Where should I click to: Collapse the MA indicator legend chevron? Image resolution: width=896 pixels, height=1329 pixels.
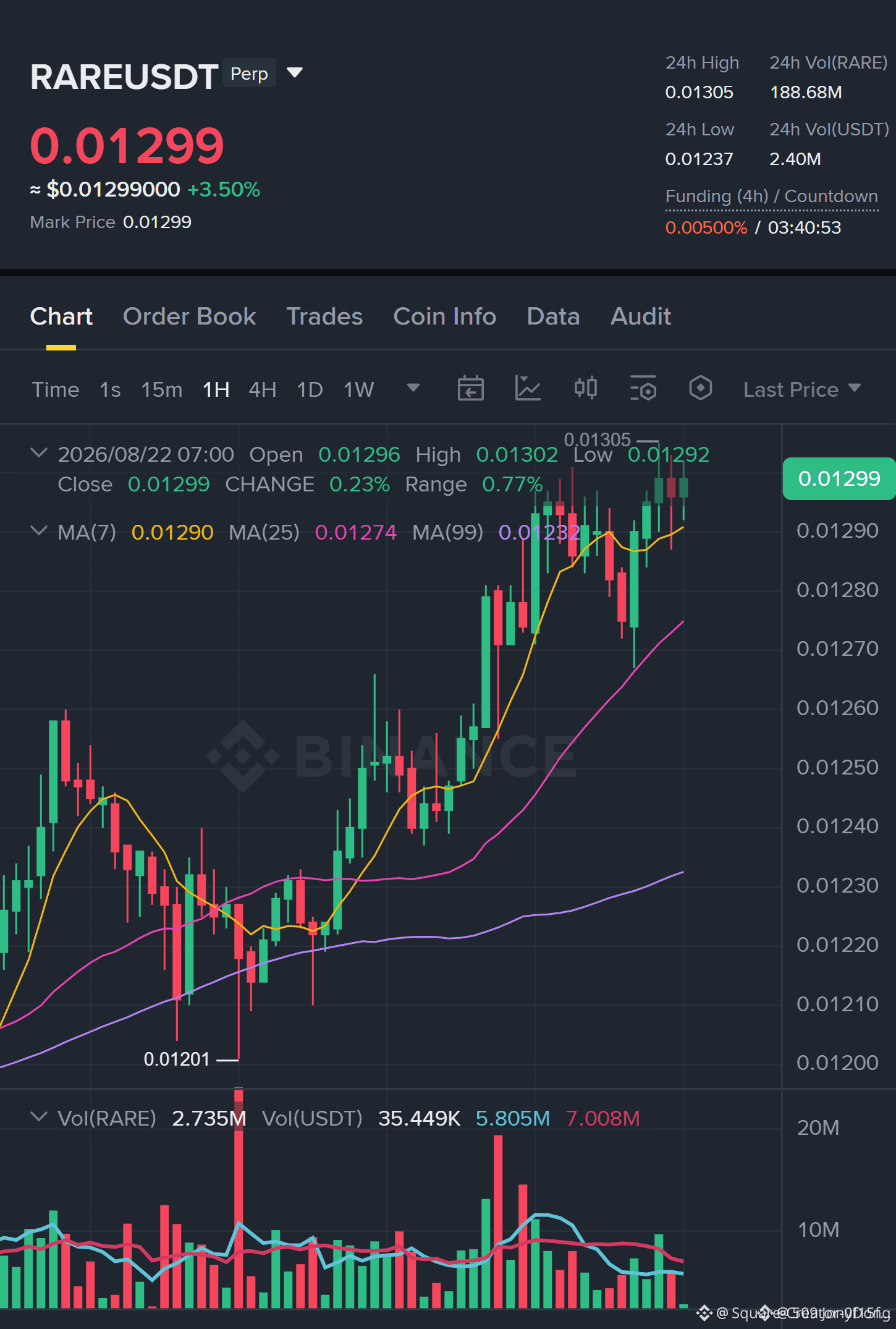(39, 531)
